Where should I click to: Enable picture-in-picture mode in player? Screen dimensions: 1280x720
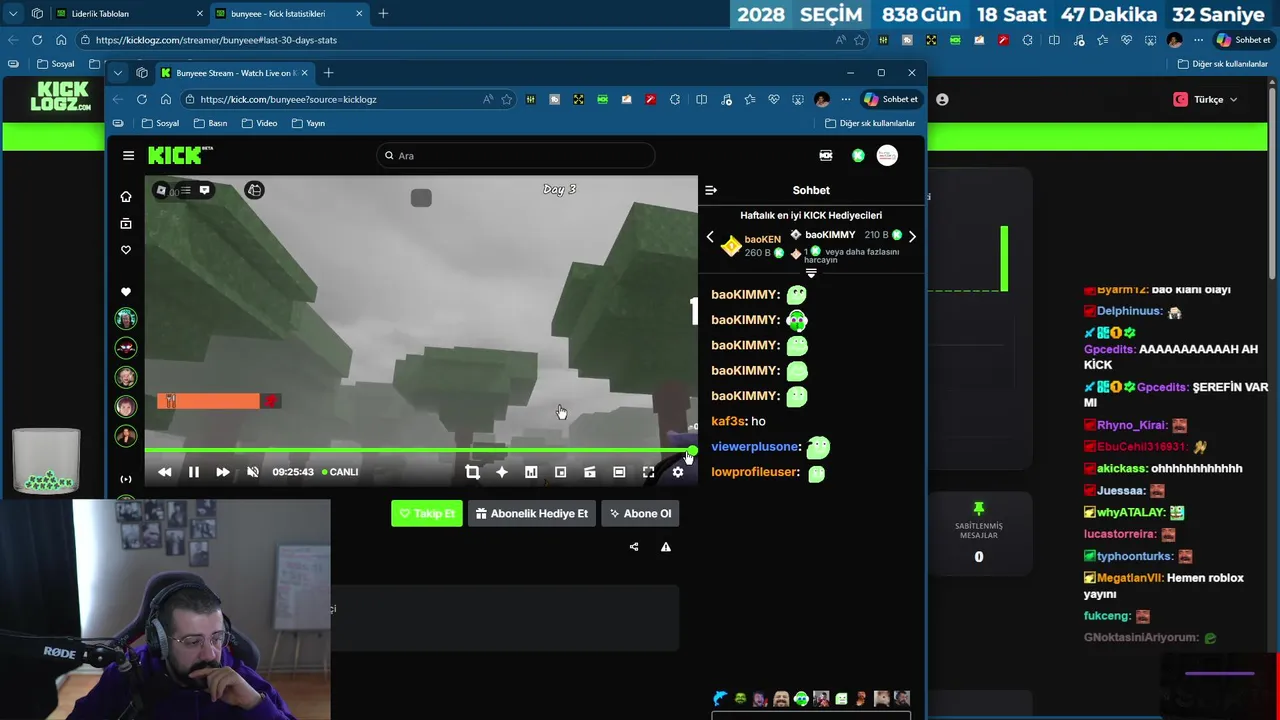560,472
